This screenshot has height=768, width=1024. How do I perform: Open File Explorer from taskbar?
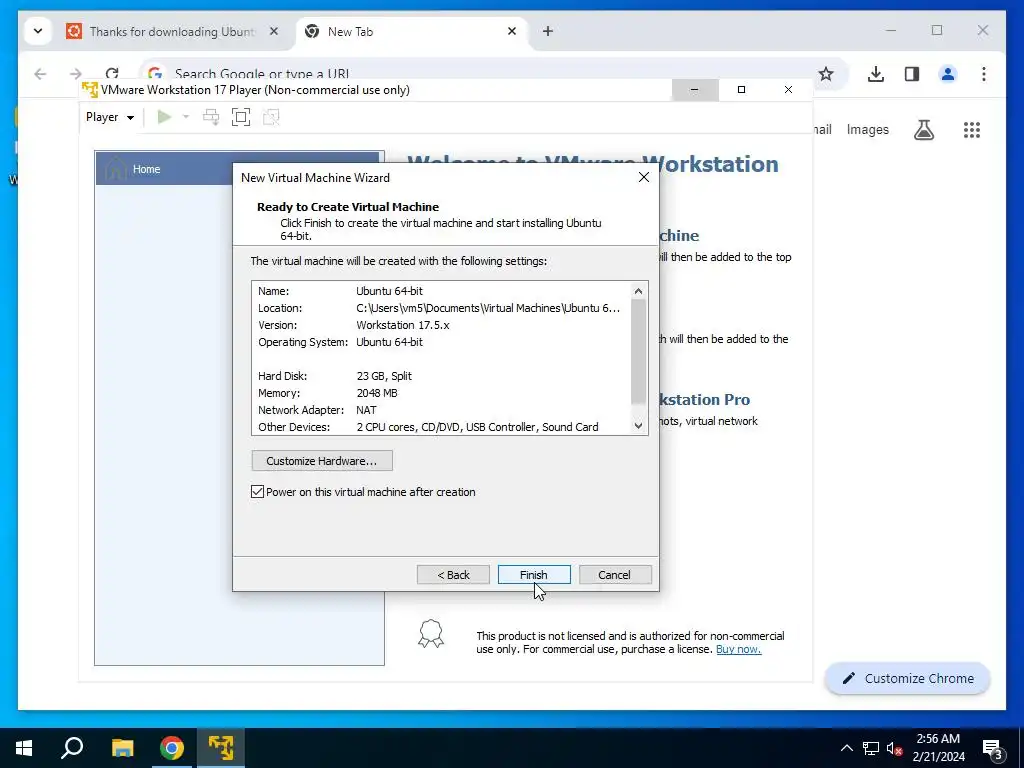click(x=122, y=748)
